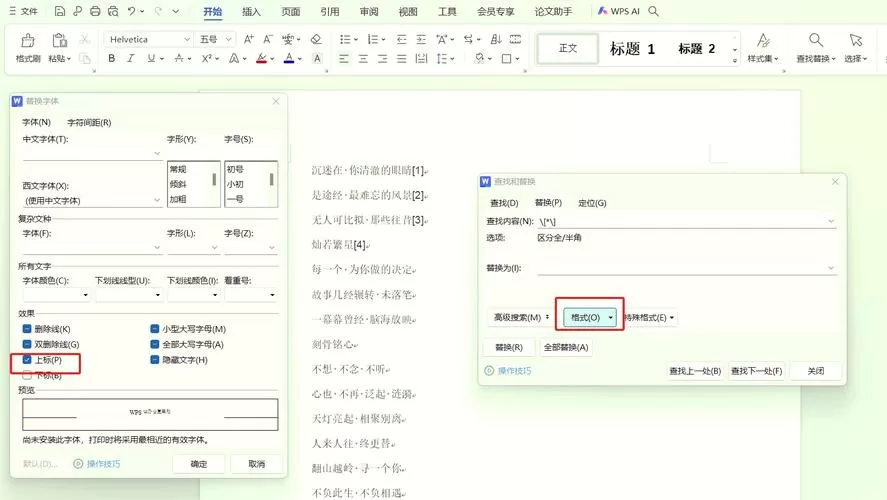This screenshot has height=500, width=887.
Task: Expand Advanced search (高级搜索) options
Action: pyautogui.click(x=521, y=317)
